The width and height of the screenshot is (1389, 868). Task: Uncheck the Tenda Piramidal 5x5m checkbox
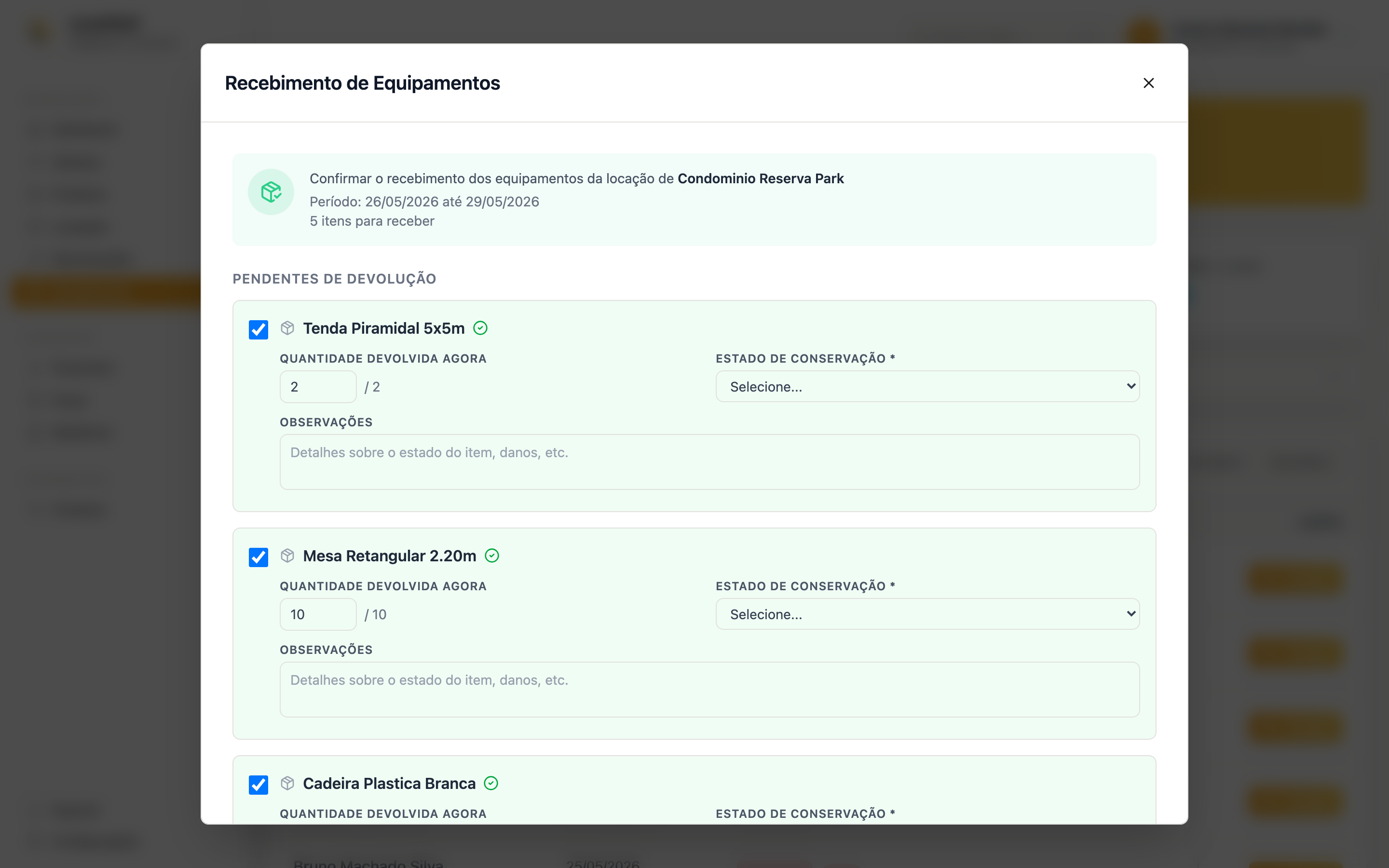259,329
